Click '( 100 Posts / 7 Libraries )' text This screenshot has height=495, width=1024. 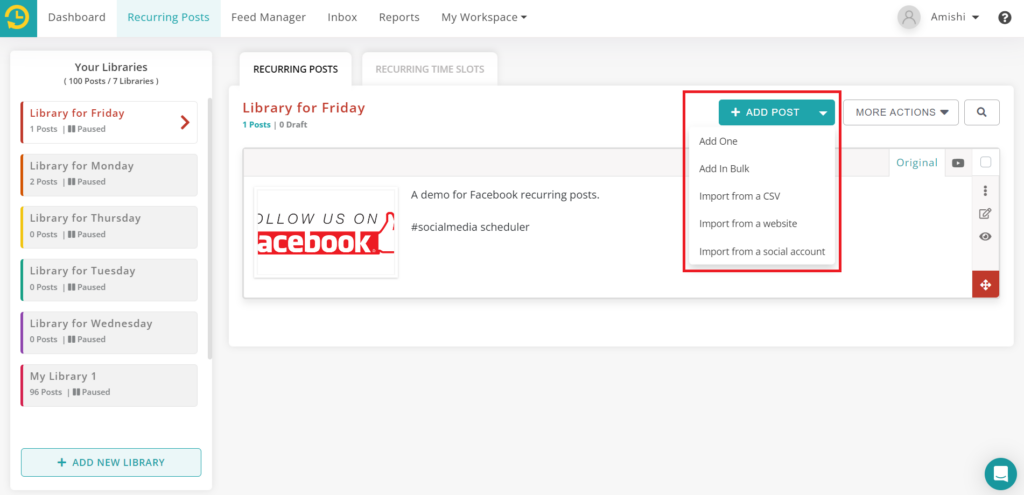click(111, 82)
